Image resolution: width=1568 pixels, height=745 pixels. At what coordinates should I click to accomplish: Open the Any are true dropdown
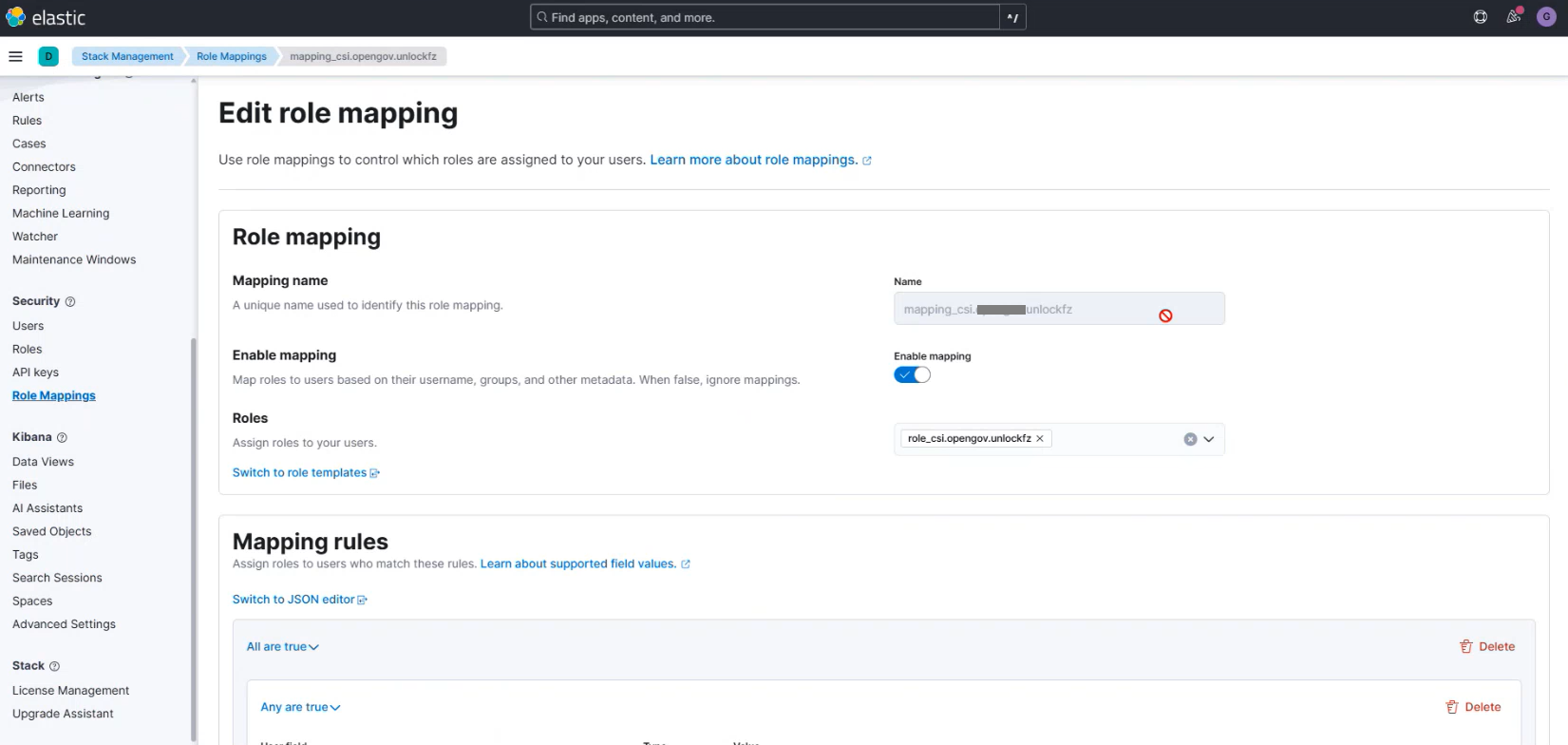300,707
